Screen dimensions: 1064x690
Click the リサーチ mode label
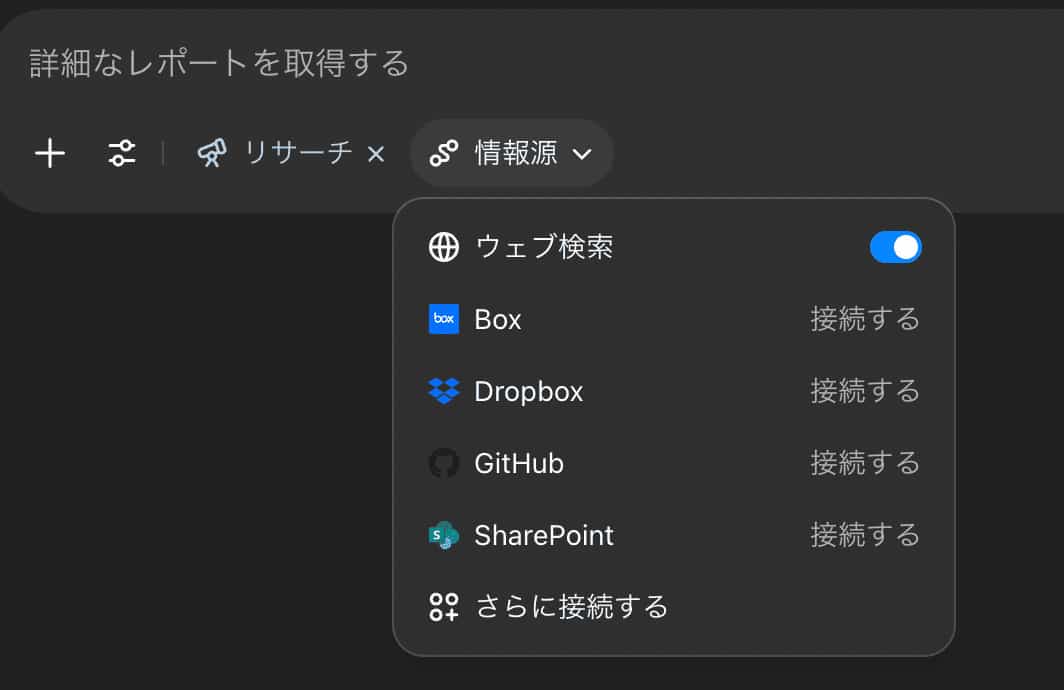299,153
